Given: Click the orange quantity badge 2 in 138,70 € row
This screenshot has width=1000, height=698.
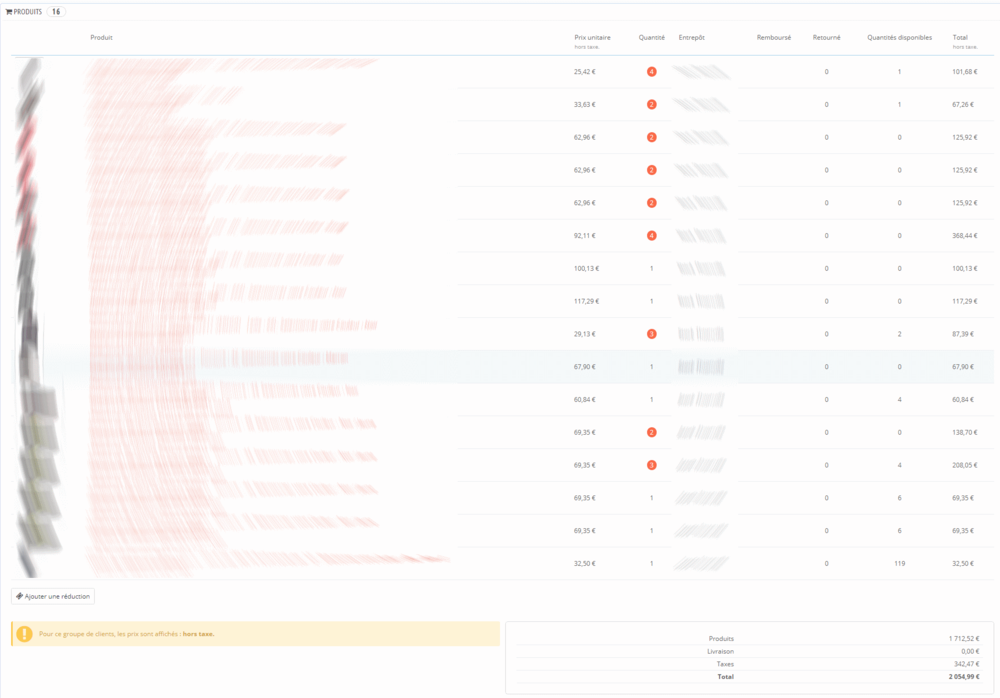Looking at the screenshot, I should tap(651, 432).
